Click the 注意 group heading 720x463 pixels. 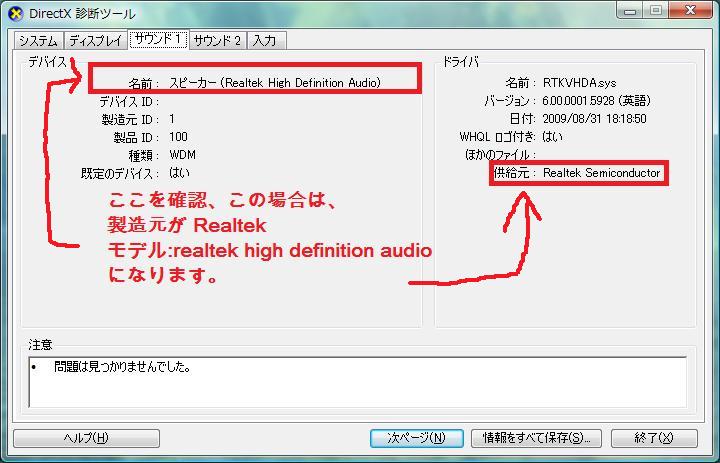point(40,344)
